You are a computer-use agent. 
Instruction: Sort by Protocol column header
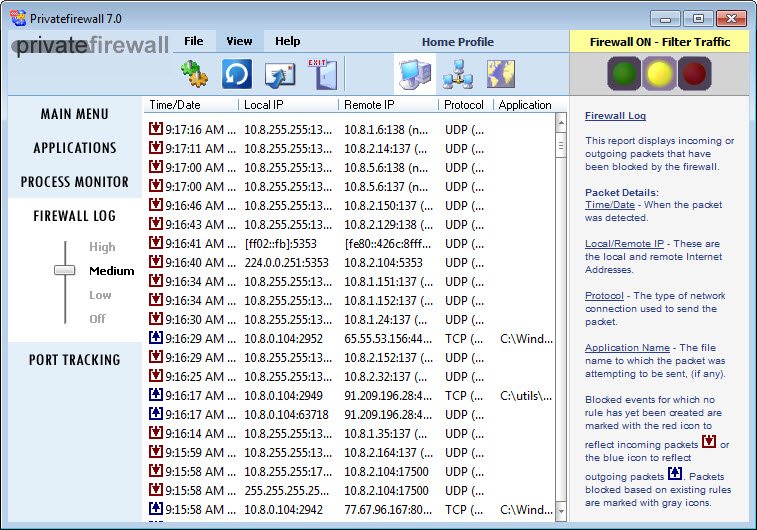pyautogui.click(x=465, y=105)
